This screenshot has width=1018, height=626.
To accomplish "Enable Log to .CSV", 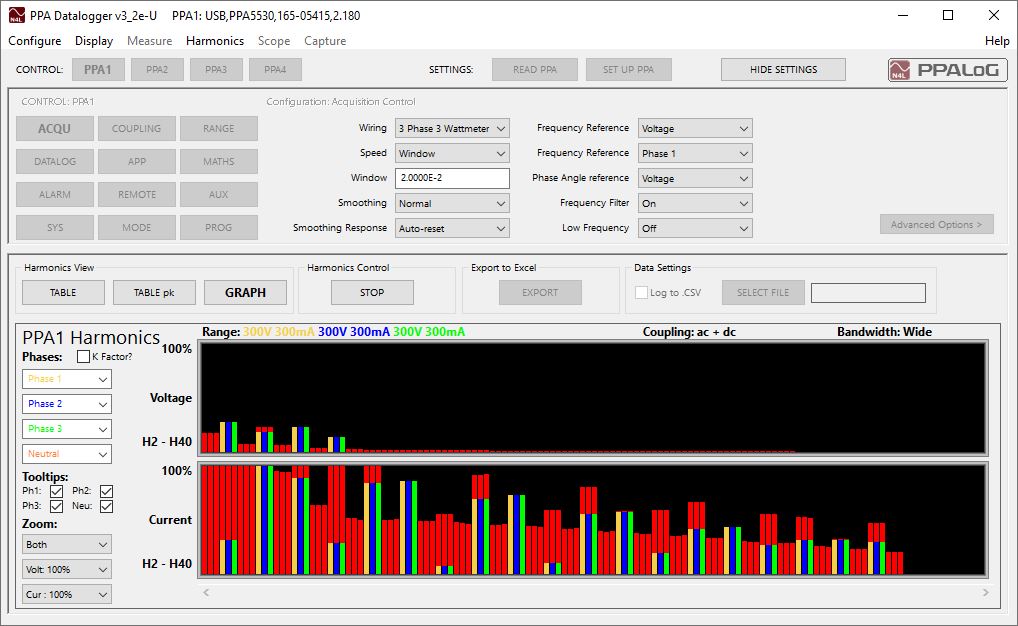I will pyautogui.click(x=640, y=292).
